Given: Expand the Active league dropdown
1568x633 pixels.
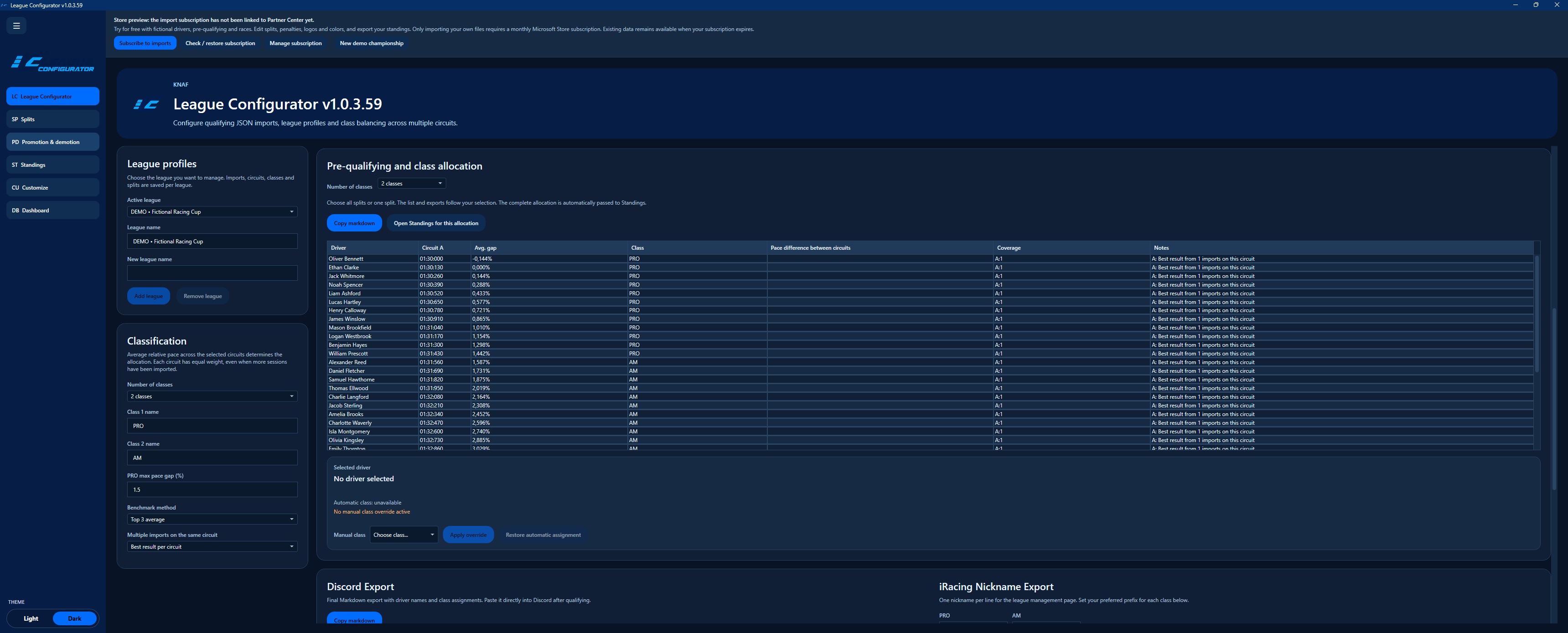Looking at the screenshot, I should pyautogui.click(x=212, y=212).
